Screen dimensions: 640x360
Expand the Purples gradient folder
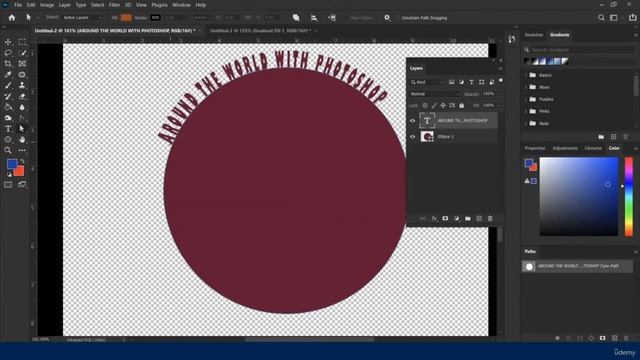(x=526, y=99)
